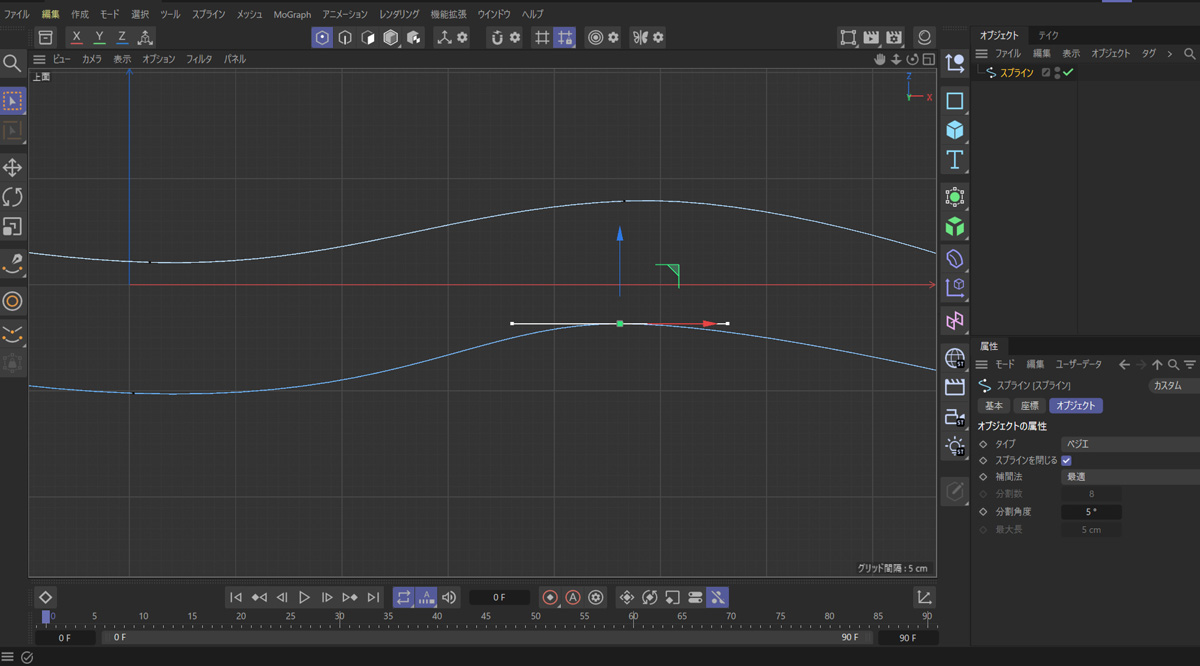Open the カスタム mode dropdown
The width and height of the screenshot is (1200, 666).
[1172, 385]
